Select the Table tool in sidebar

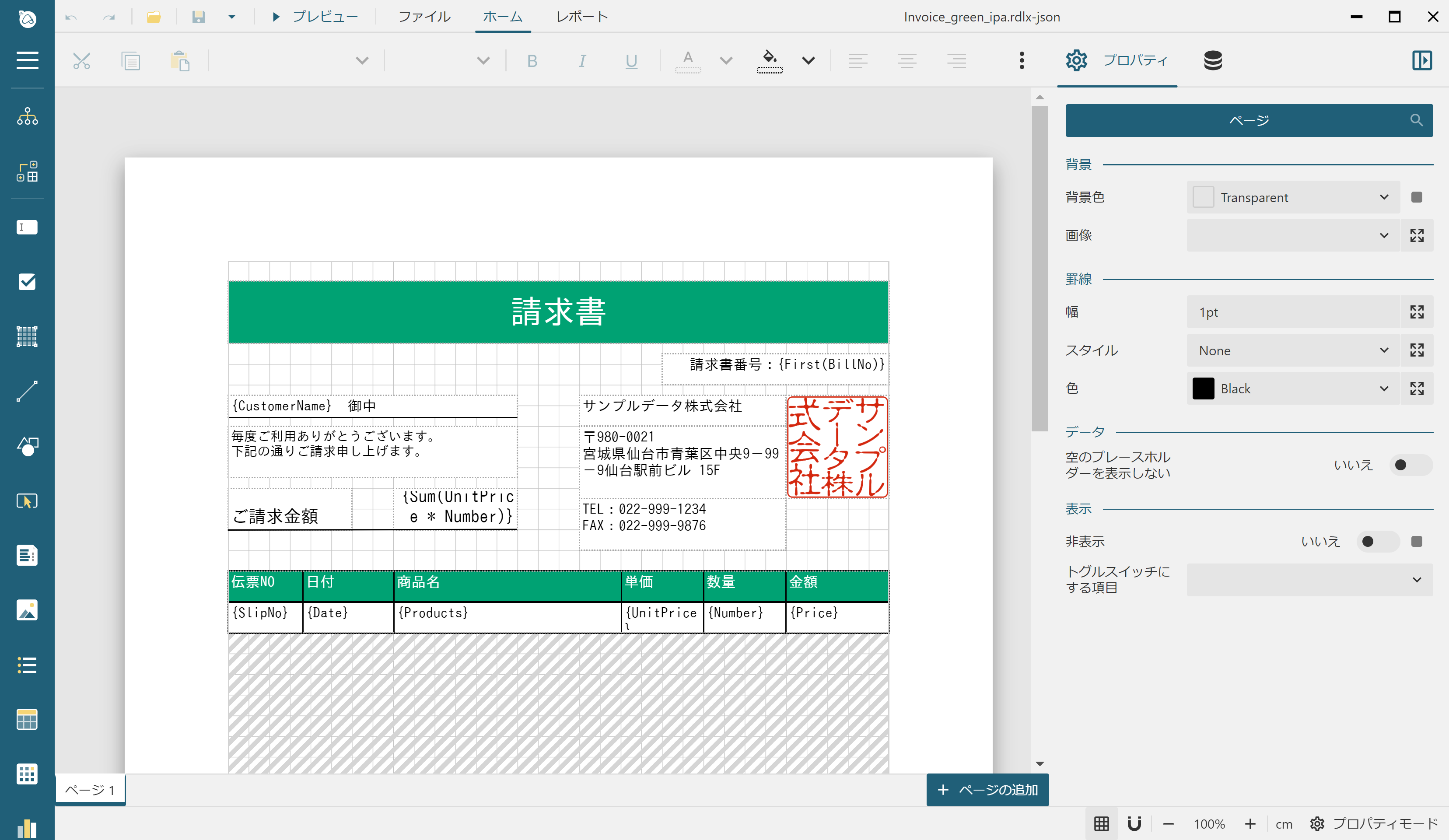point(27,720)
